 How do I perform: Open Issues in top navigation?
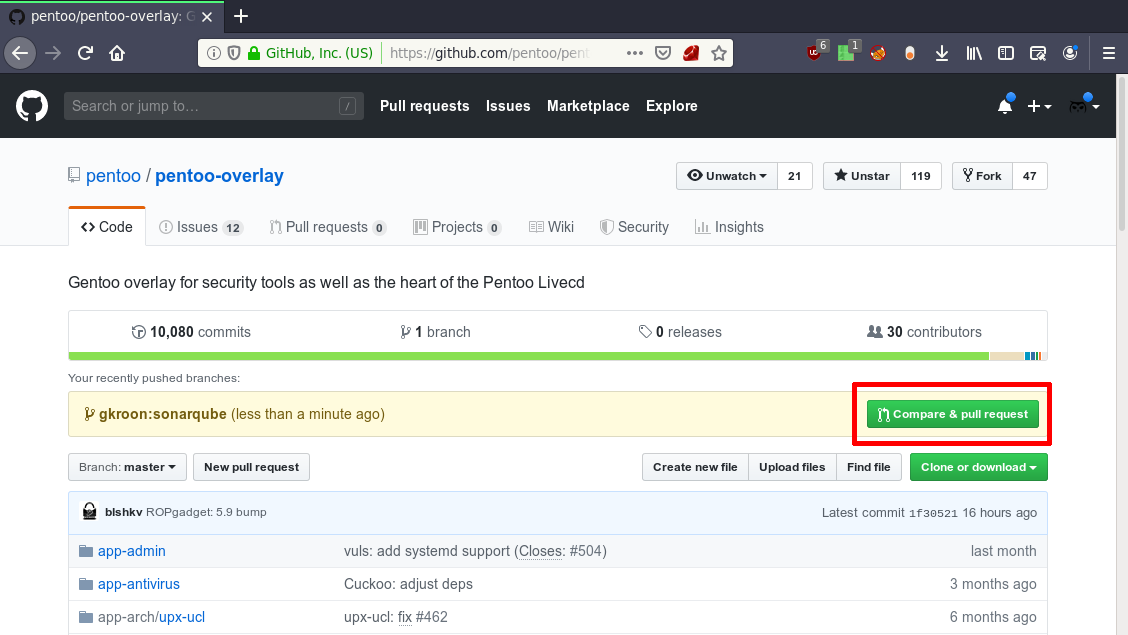click(508, 106)
